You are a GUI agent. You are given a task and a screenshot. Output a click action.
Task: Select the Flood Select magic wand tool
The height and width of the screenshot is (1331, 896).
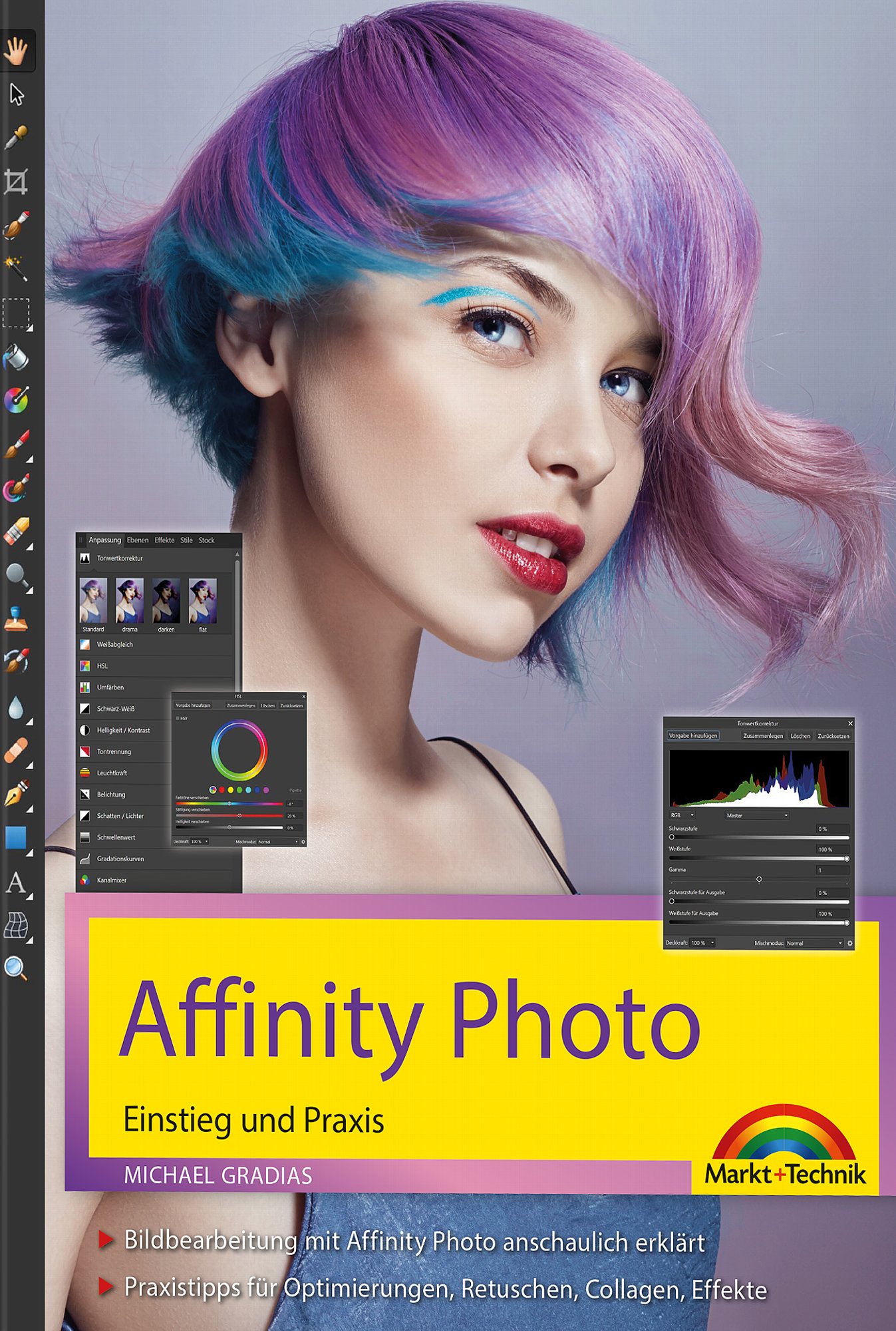point(16,268)
